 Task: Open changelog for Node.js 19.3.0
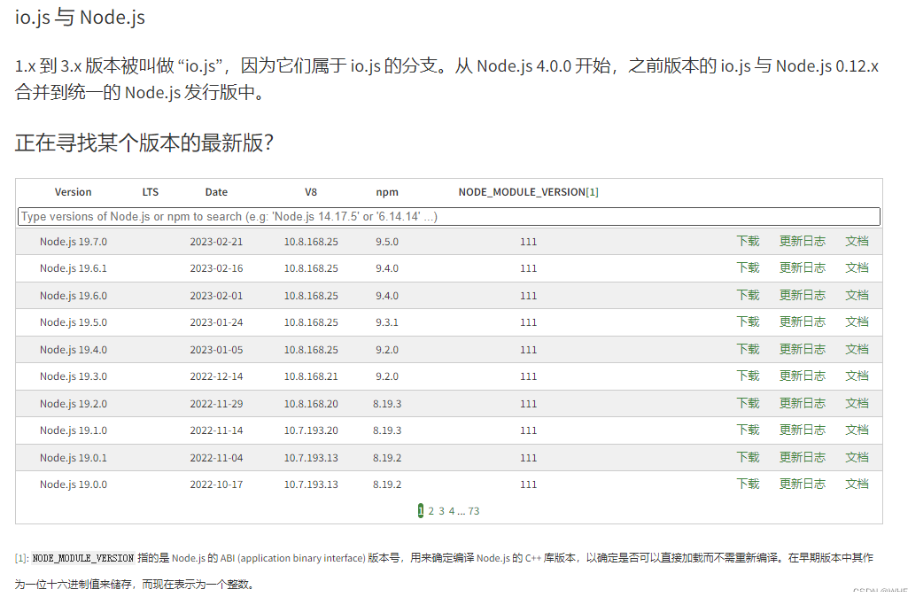[802, 376]
